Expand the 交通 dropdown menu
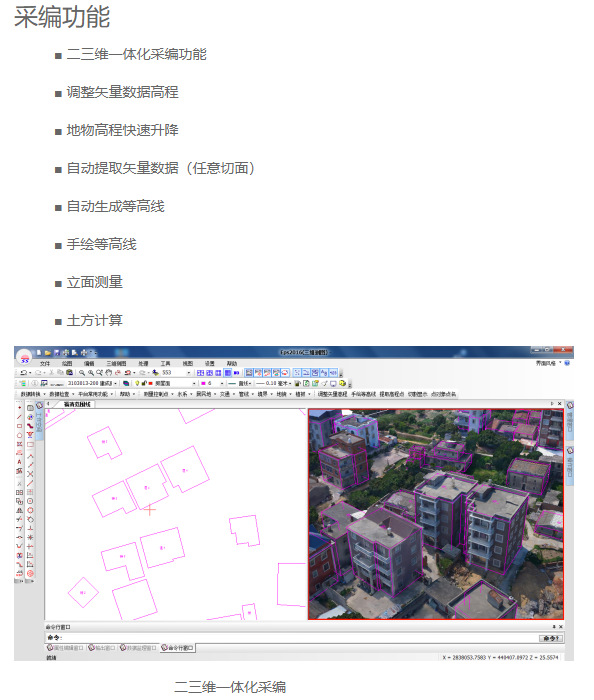 coord(227,394)
